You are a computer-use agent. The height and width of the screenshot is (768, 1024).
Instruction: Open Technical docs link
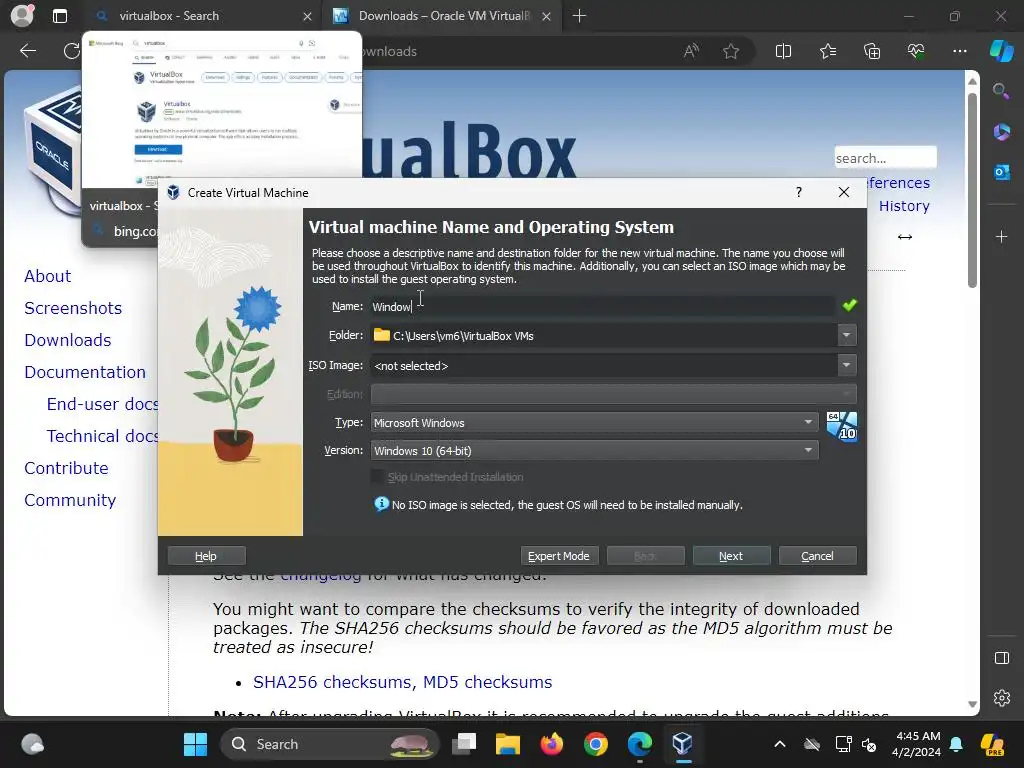point(103,436)
